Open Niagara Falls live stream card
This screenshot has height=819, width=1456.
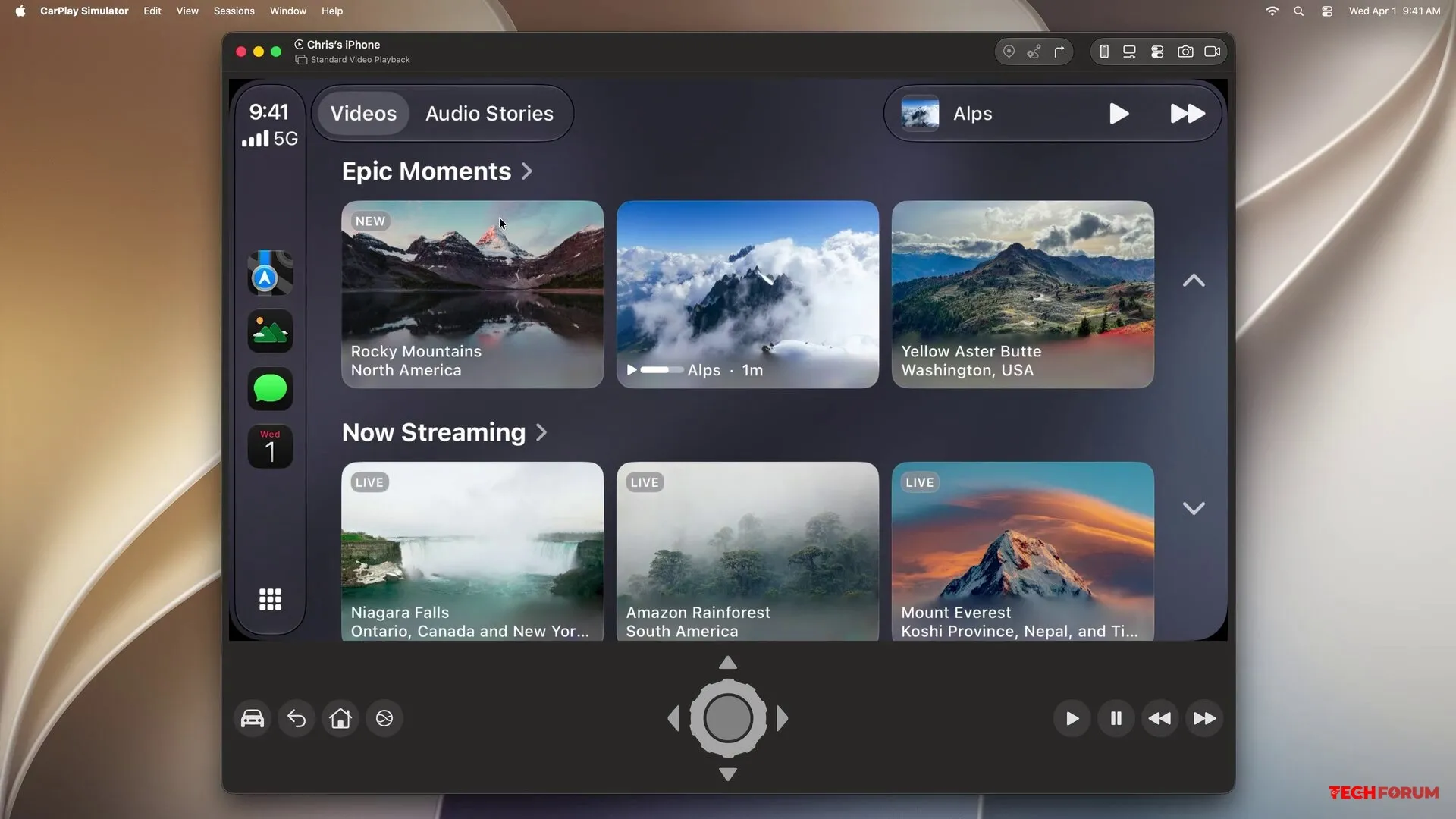(x=472, y=551)
